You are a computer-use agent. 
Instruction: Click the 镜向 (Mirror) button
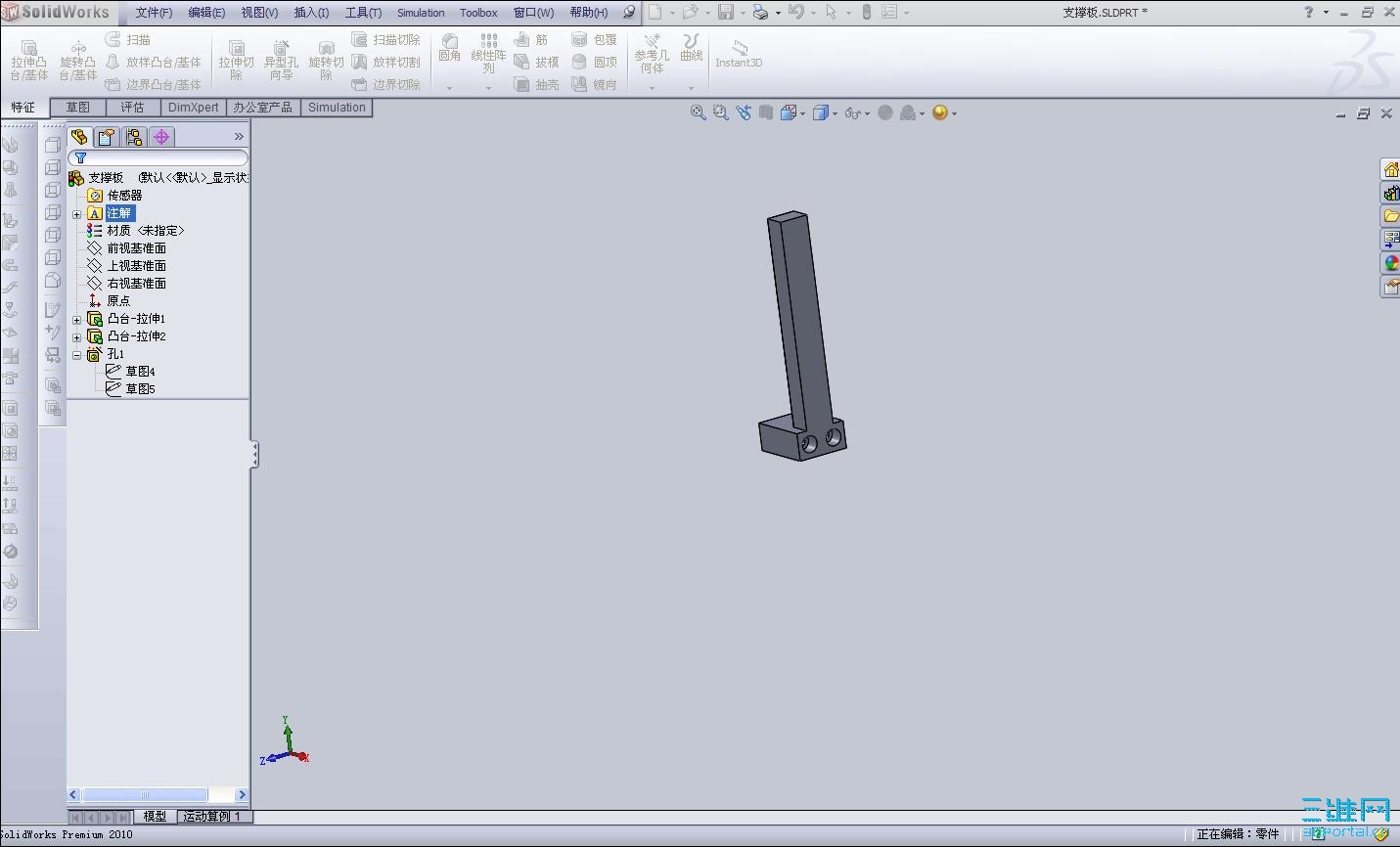pyautogui.click(x=595, y=85)
